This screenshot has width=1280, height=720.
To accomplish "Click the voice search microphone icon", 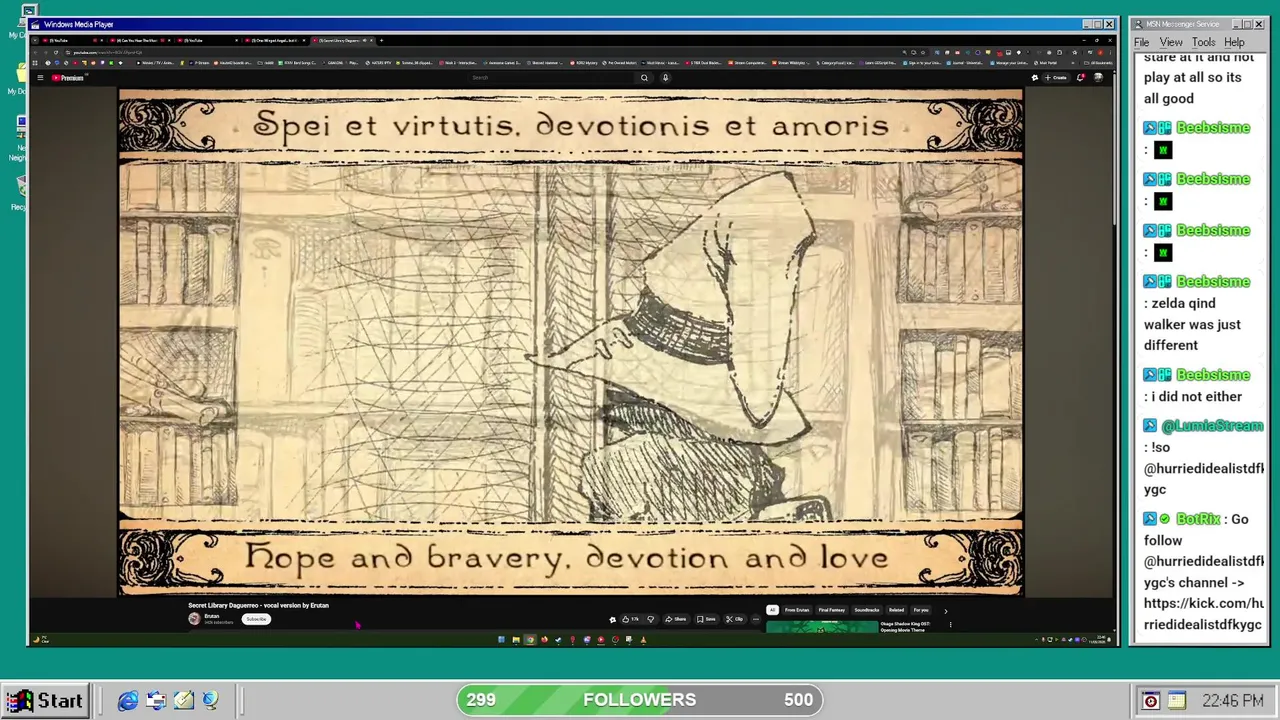I will click(x=665, y=77).
